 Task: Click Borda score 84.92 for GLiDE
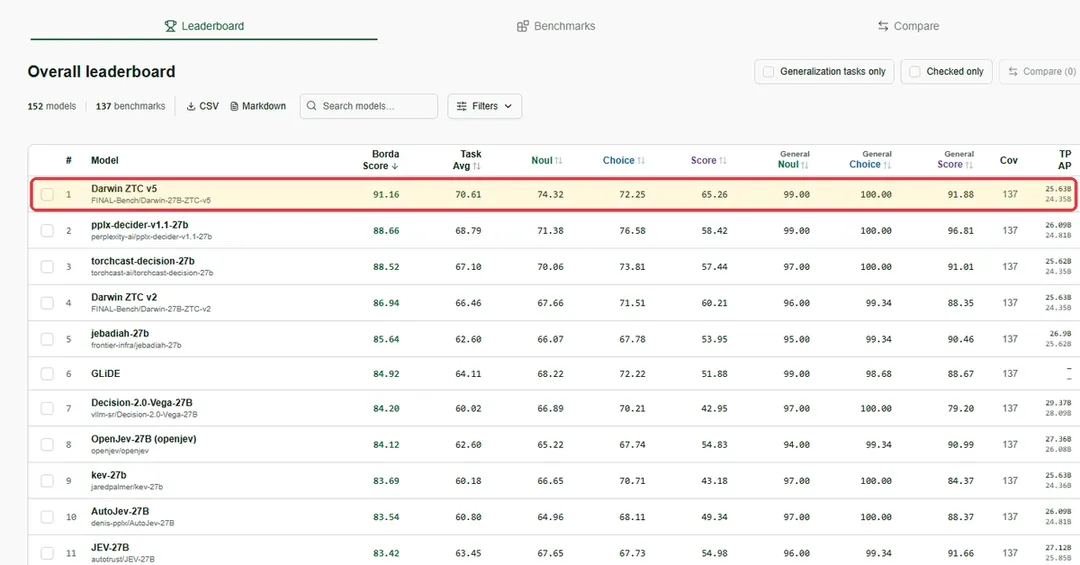(x=386, y=373)
